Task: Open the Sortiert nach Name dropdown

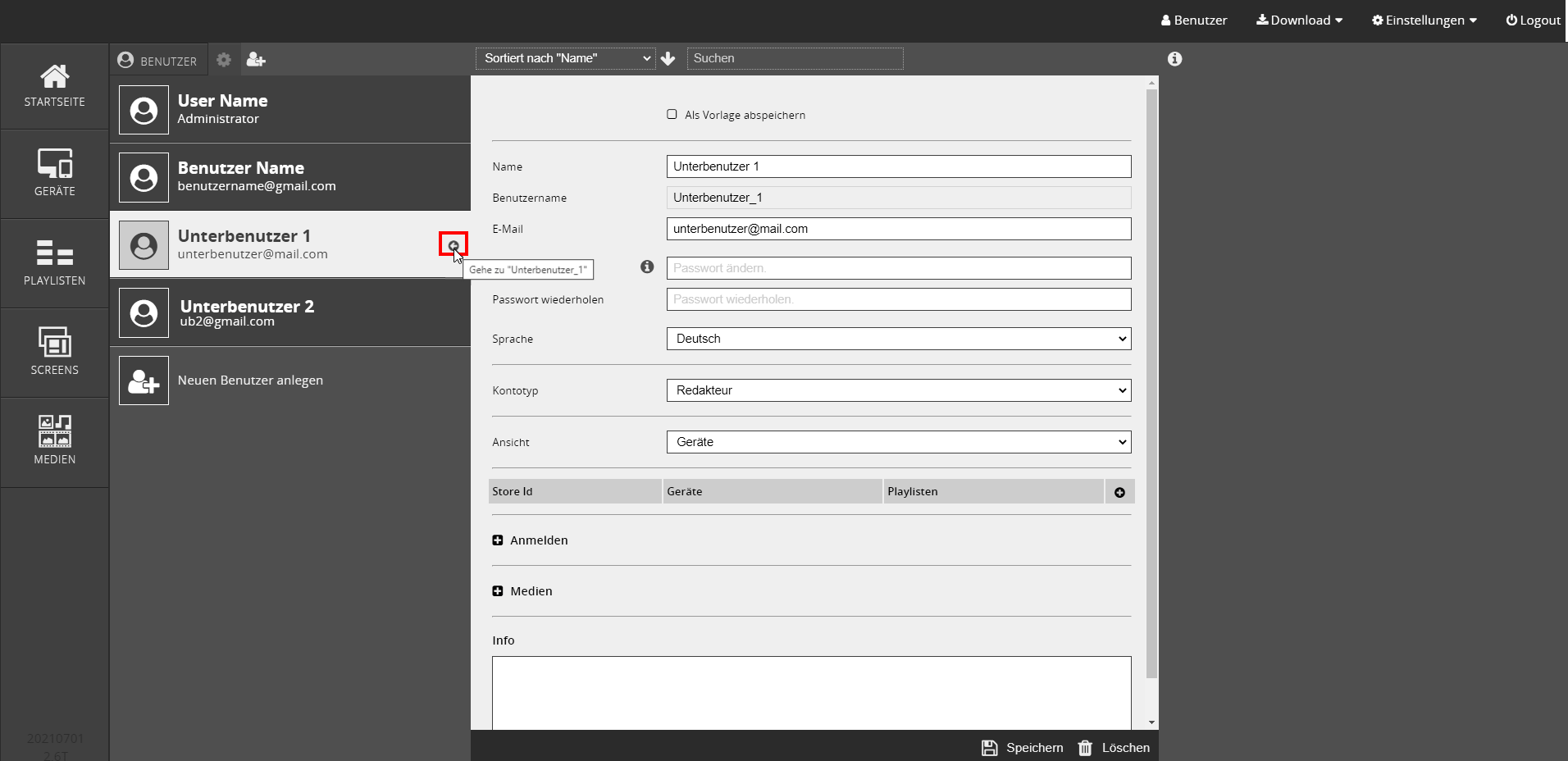Action: 566,58
